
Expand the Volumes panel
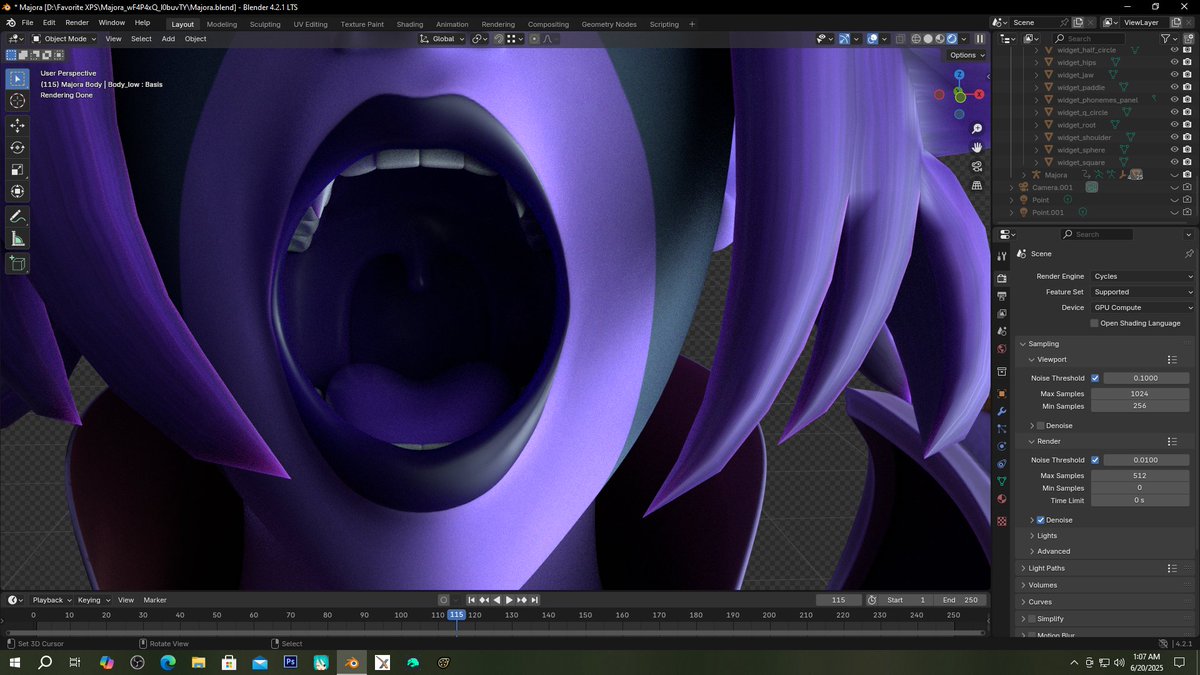coord(1022,585)
